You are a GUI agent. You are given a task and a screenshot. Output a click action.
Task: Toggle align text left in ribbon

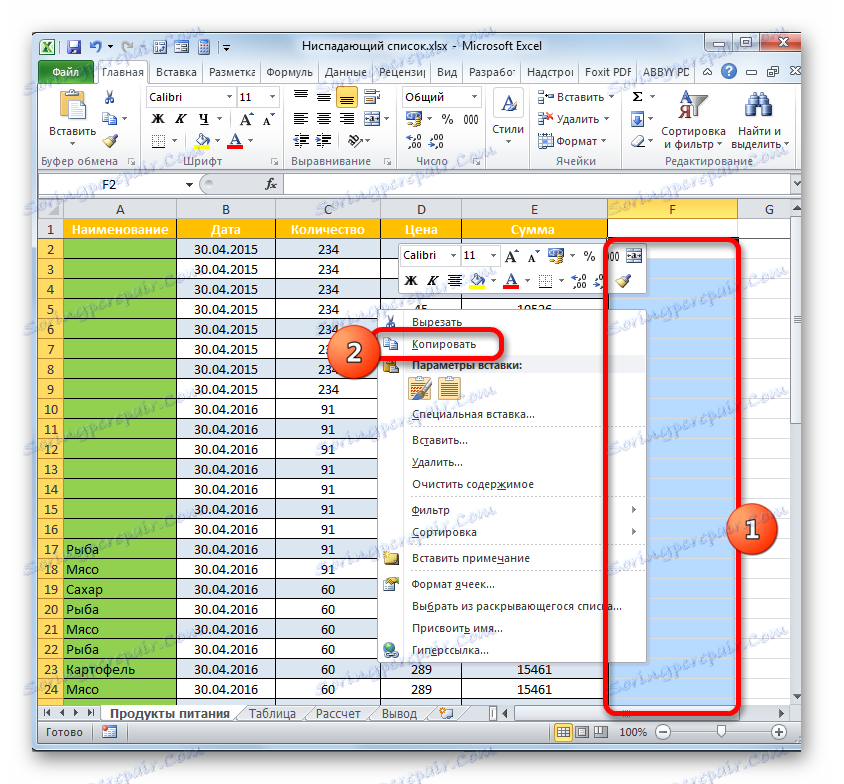[x=300, y=119]
